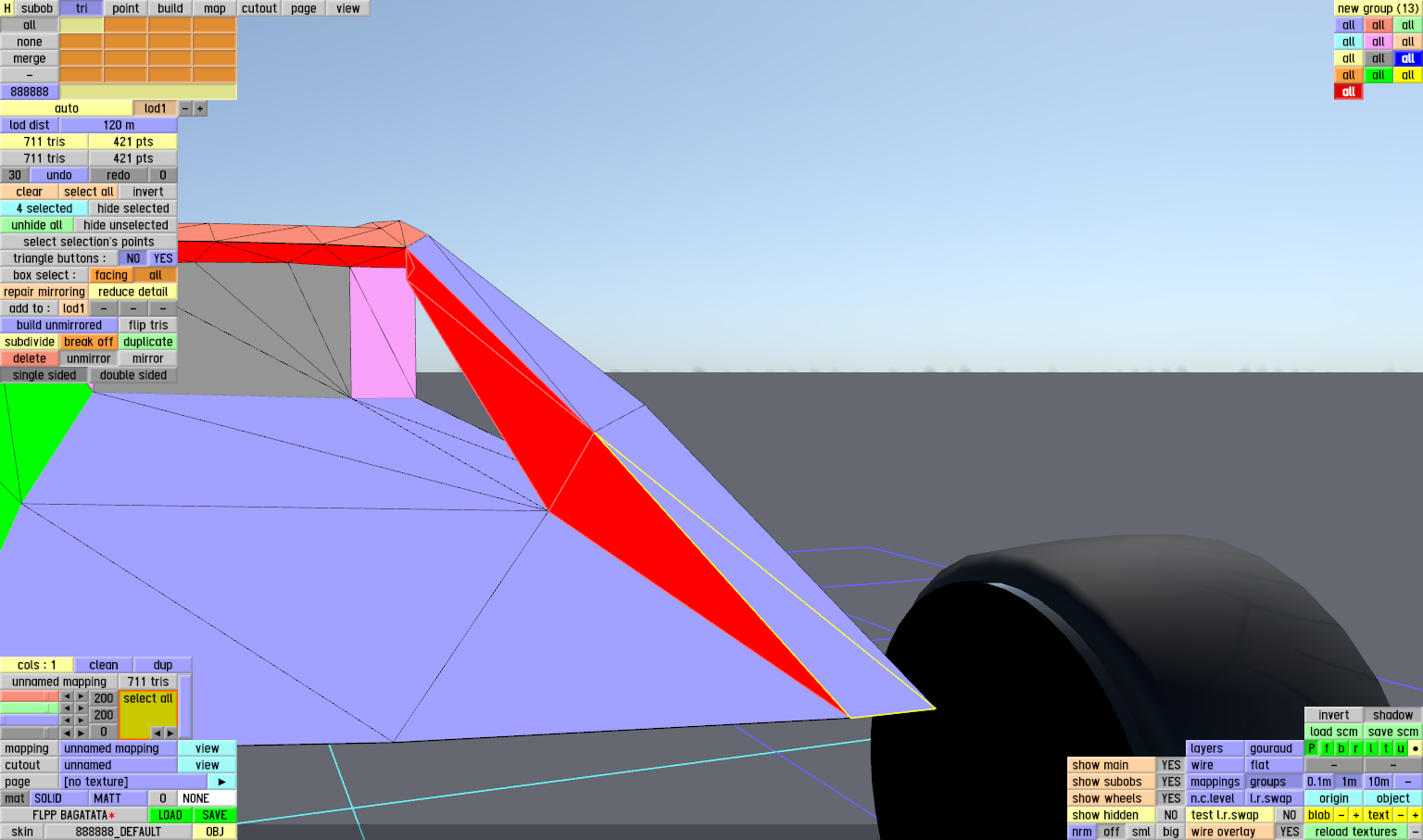
Task: Toggle show hidden NO button
Action: [x=1171, y=815]
